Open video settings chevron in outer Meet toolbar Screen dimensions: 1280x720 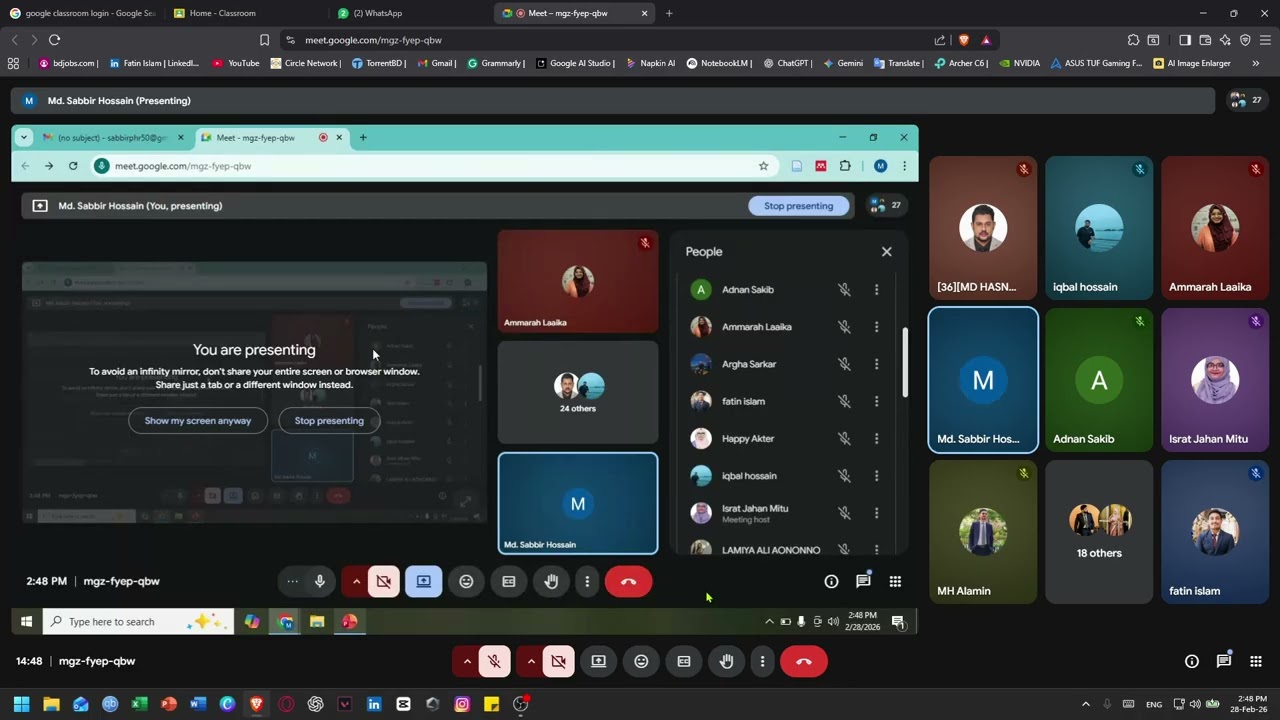coord(531,661)
